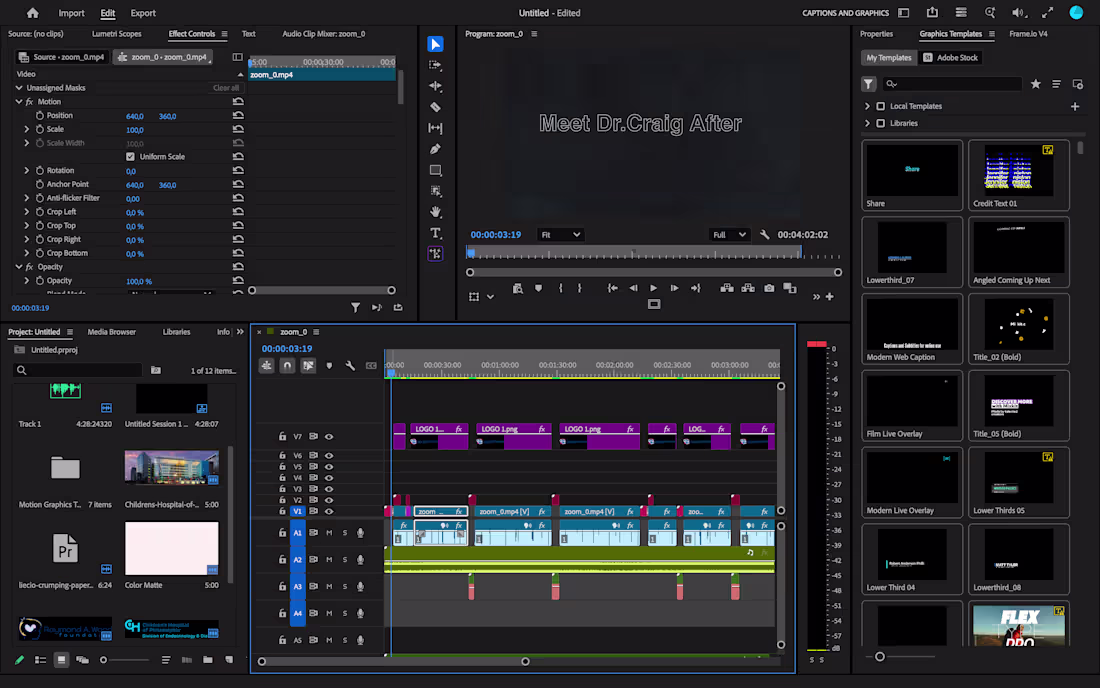Select the Razor tool in toolbar
Image resolution: width=1100 pixels, height=688 pixels.
[435, 107]
